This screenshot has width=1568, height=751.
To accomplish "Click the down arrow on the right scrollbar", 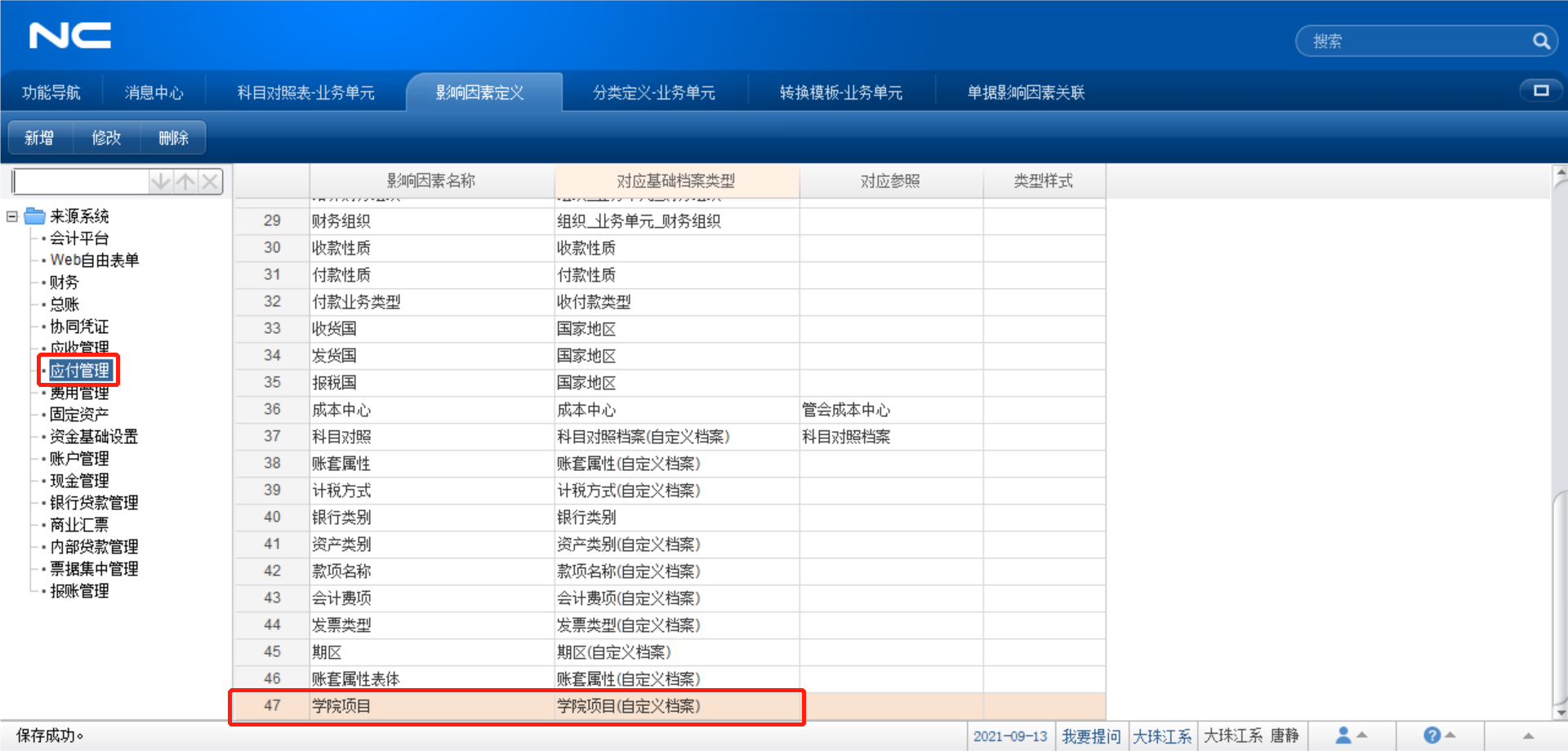I will click(x=1561, y=711).
